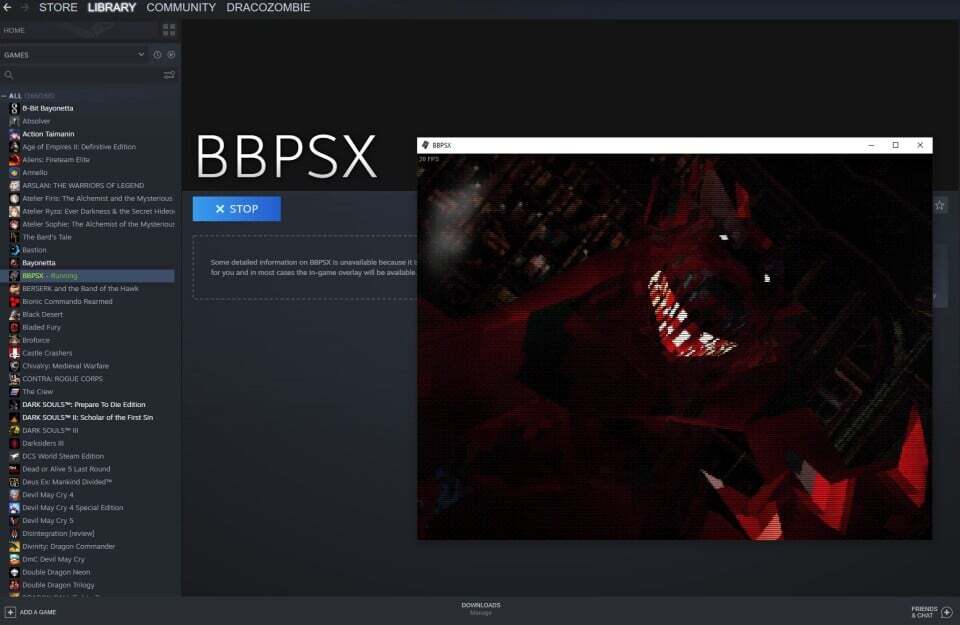Switch to collections grid view icon

coord(169,30)
